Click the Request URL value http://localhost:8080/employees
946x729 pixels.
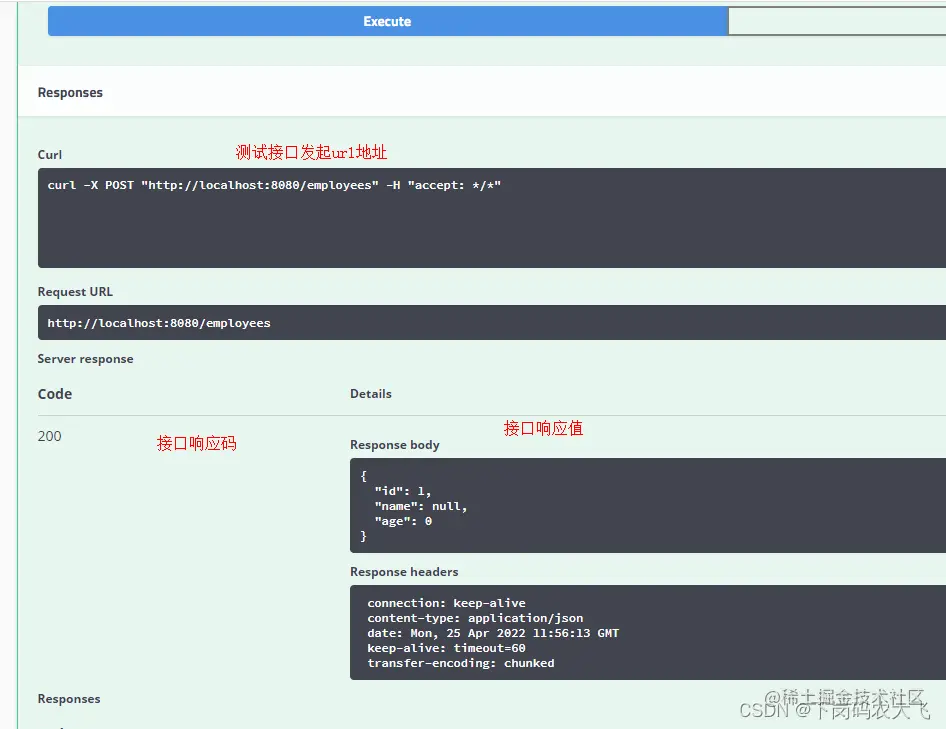click(159, 323)
